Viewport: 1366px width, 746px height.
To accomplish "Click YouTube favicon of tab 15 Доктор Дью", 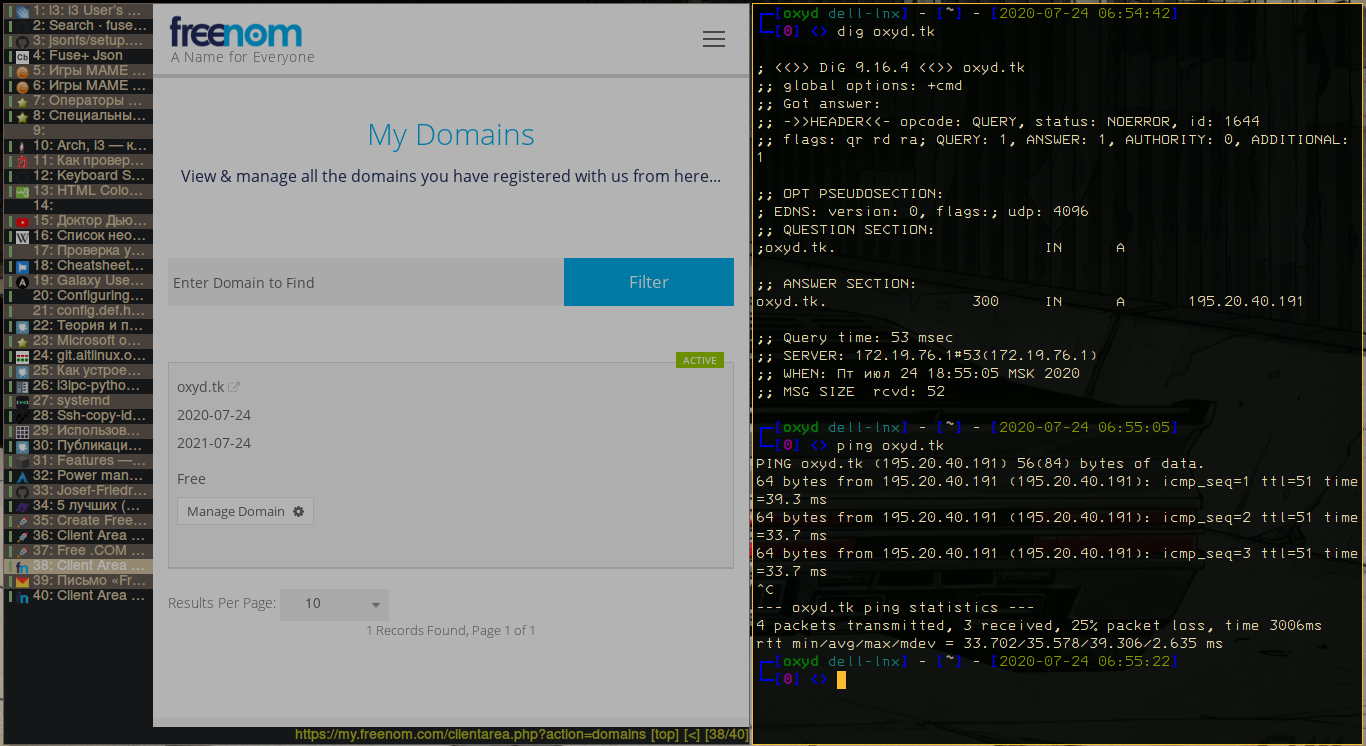I will point(22,221).
